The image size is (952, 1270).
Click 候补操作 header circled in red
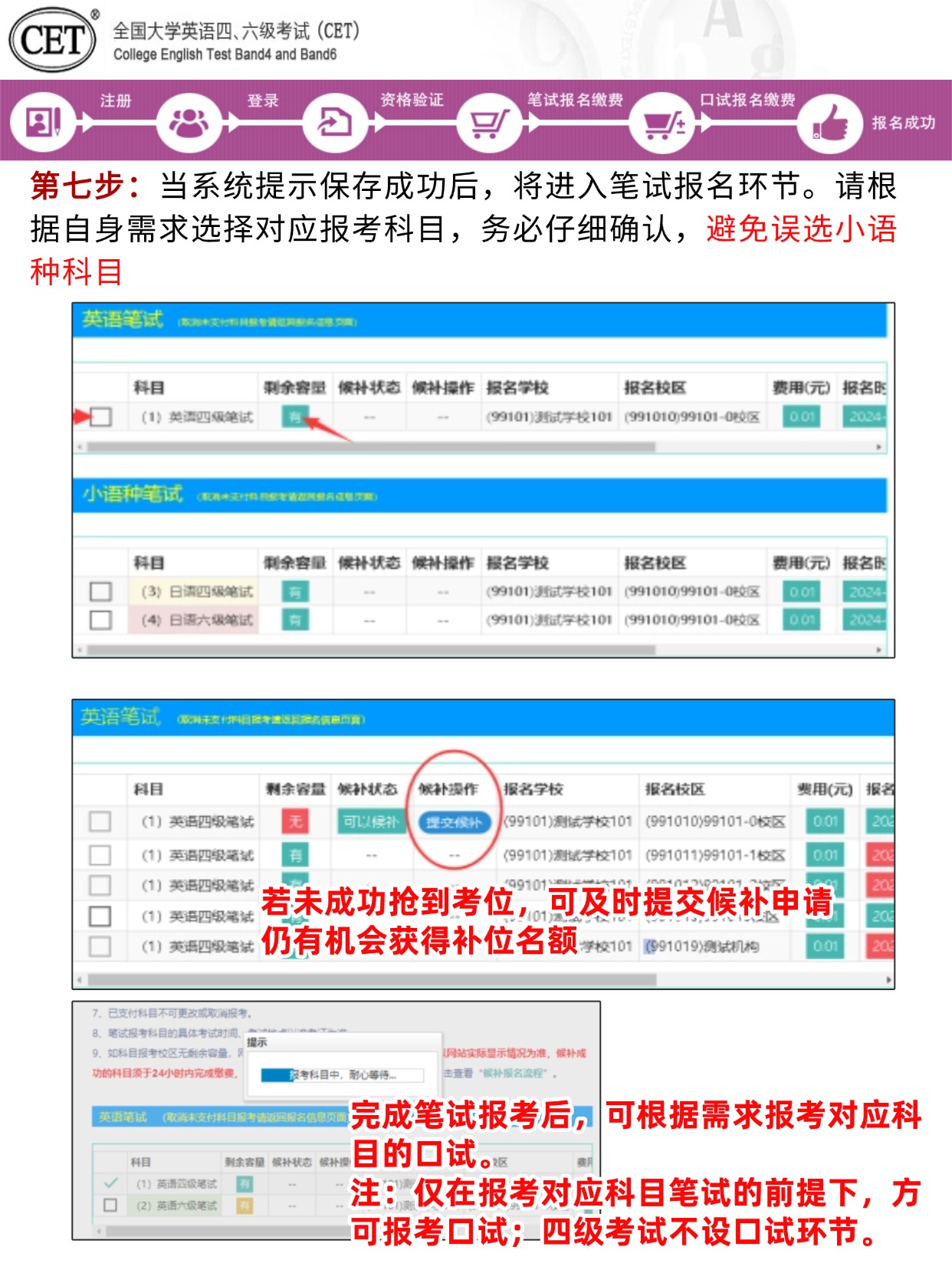tap(448, 788)
